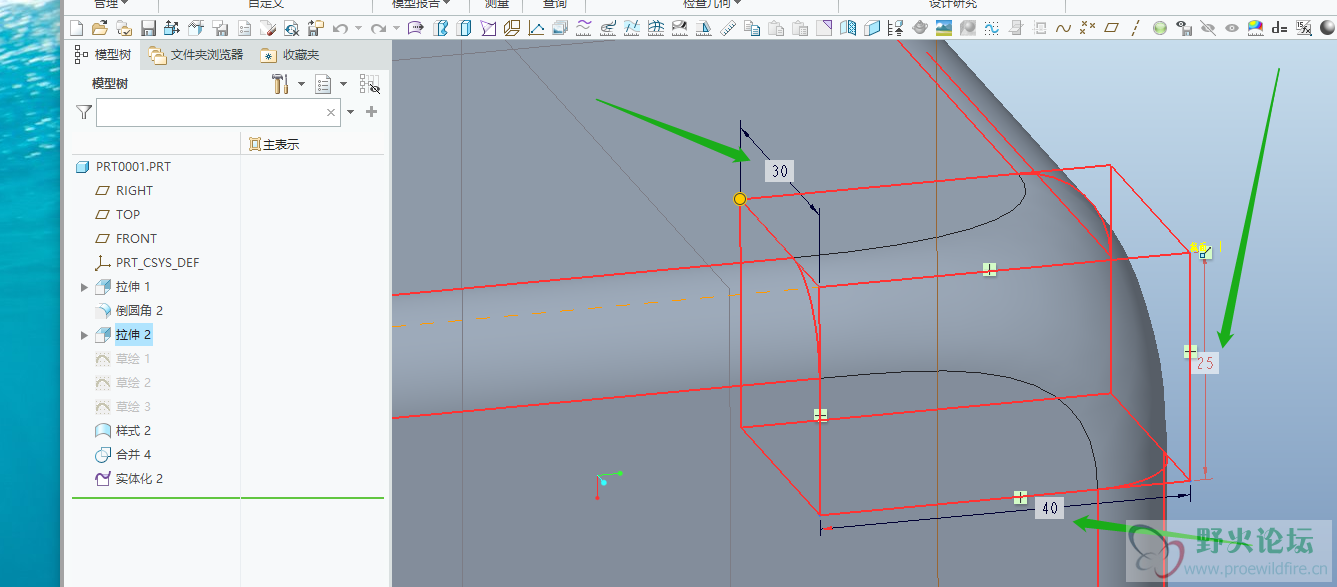Select the suppressed 草绘 1 item
1337x587 pixels.
[x=123, y=358]
